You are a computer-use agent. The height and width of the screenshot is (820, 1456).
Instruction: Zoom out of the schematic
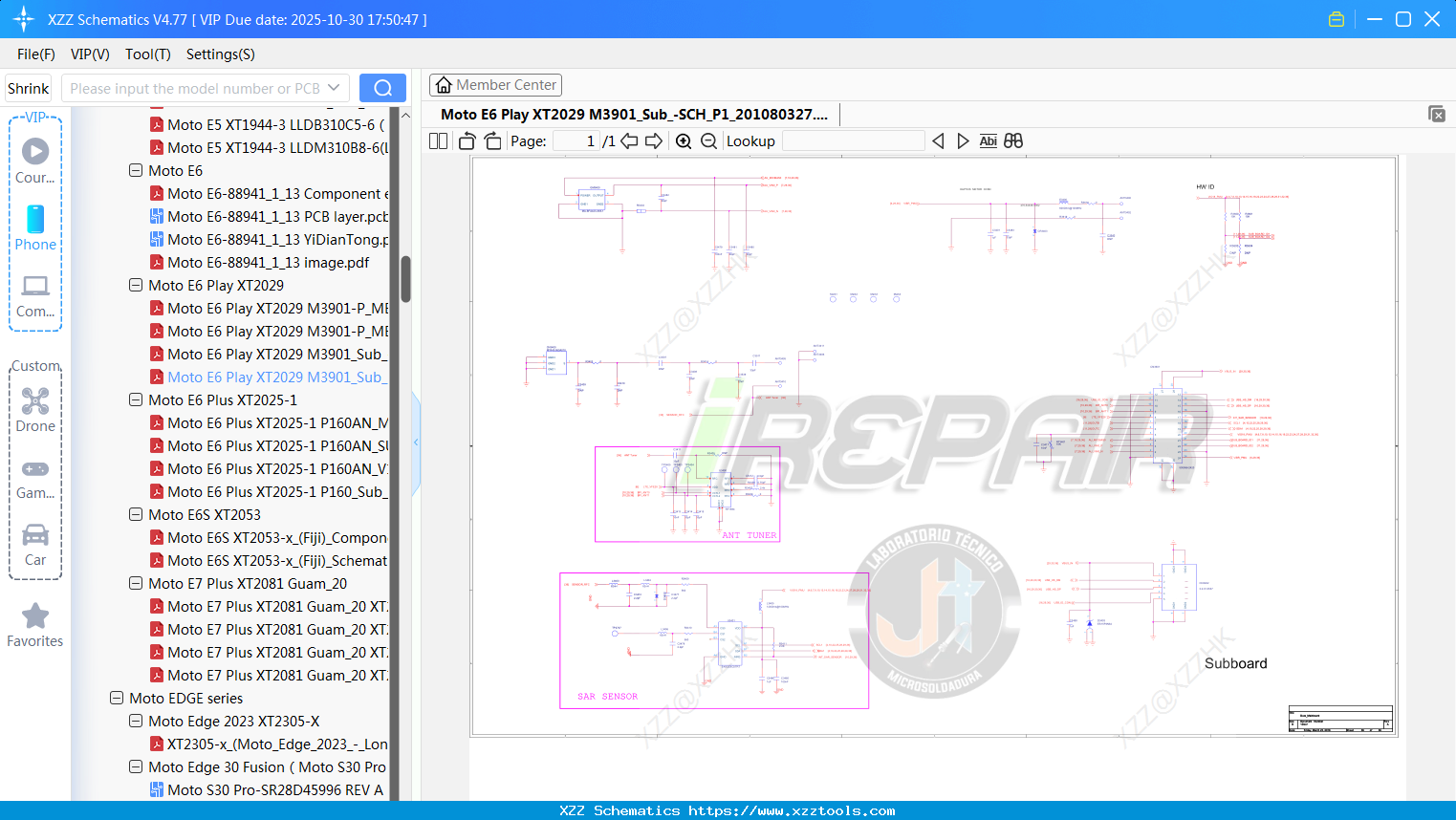pyautogui.click(x=708, y=140)
